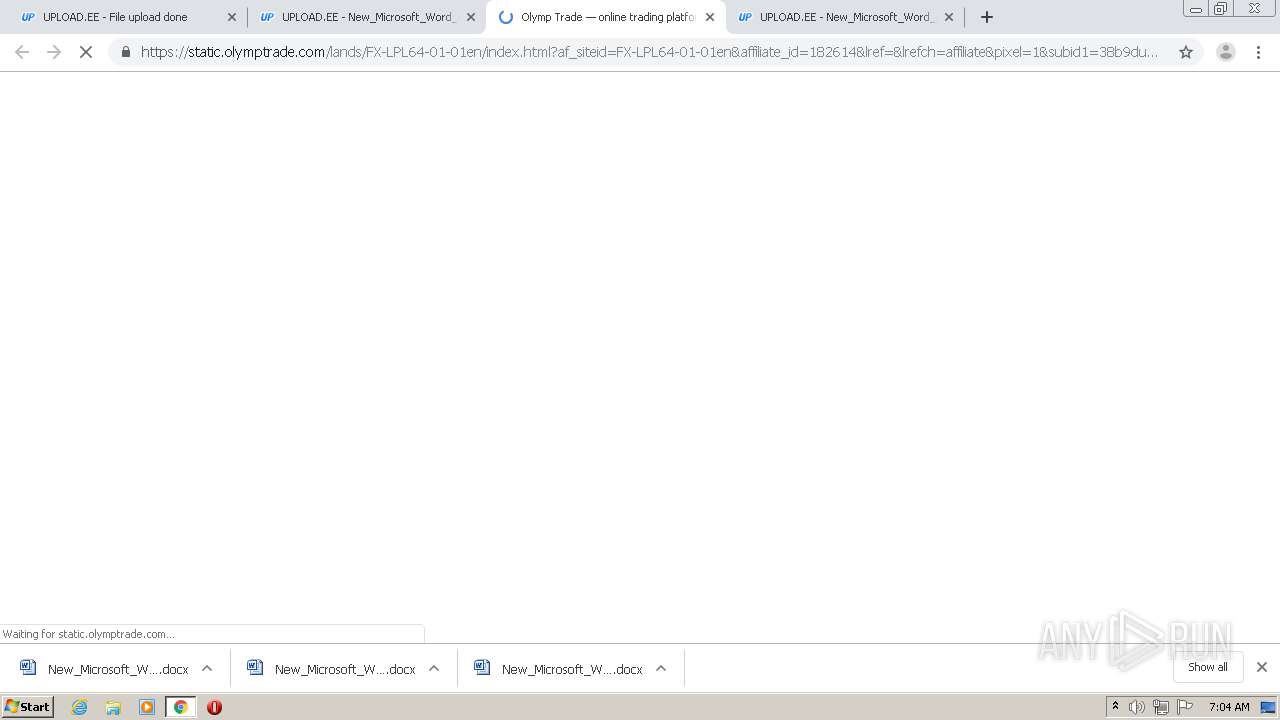
Task: Click the olymptrade URL address bar
Action: point(650,52)
